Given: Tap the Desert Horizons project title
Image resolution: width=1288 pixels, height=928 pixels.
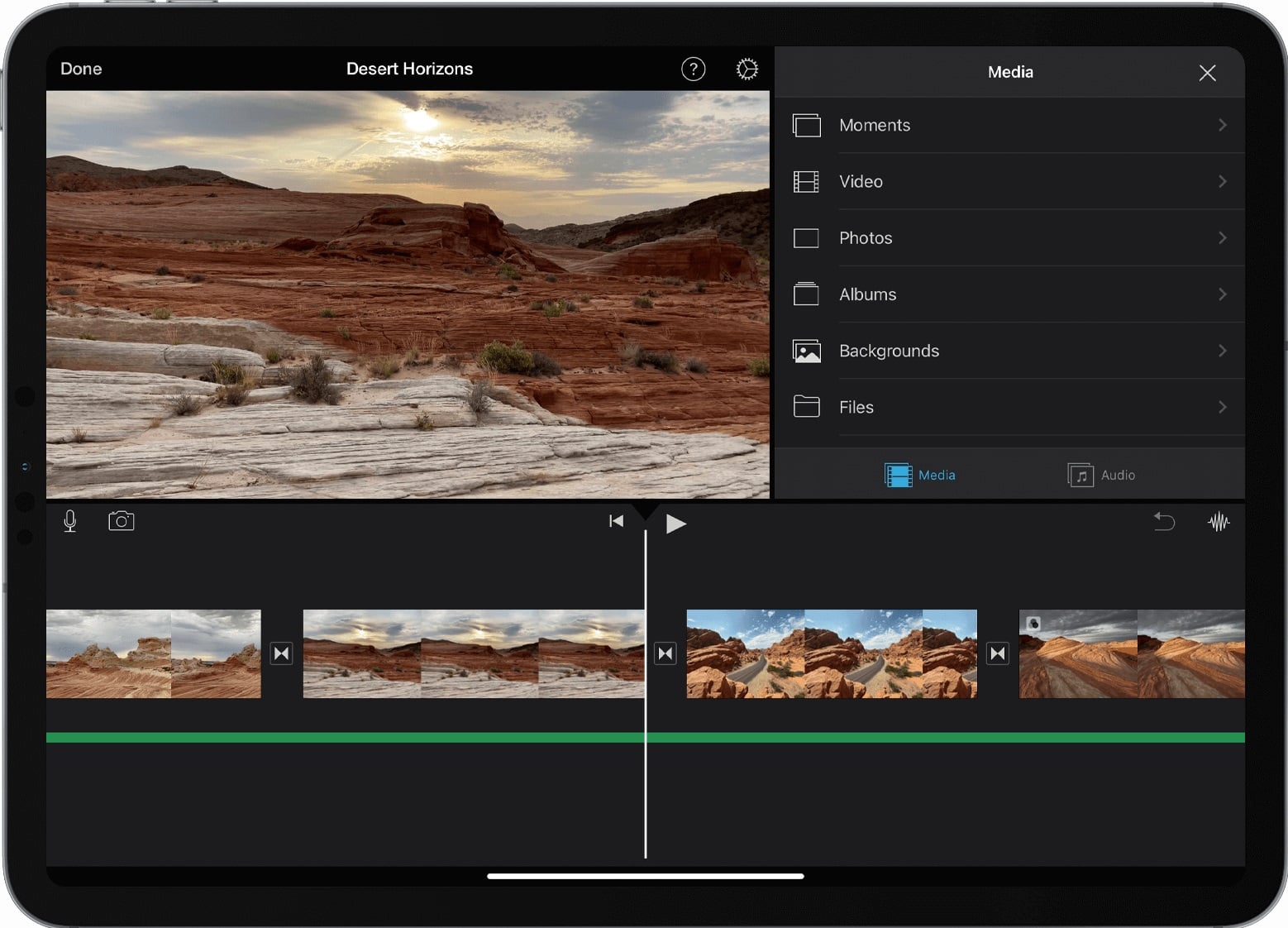Looking at the screenshot, I should [x=409, y=69].
